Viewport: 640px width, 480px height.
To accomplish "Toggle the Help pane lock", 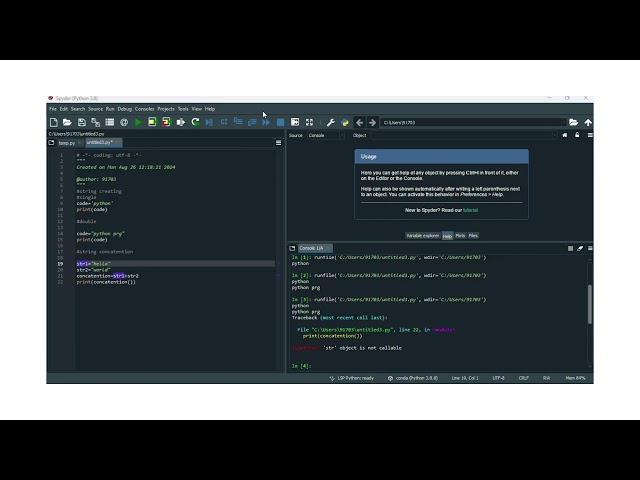I will click(577, 135).
